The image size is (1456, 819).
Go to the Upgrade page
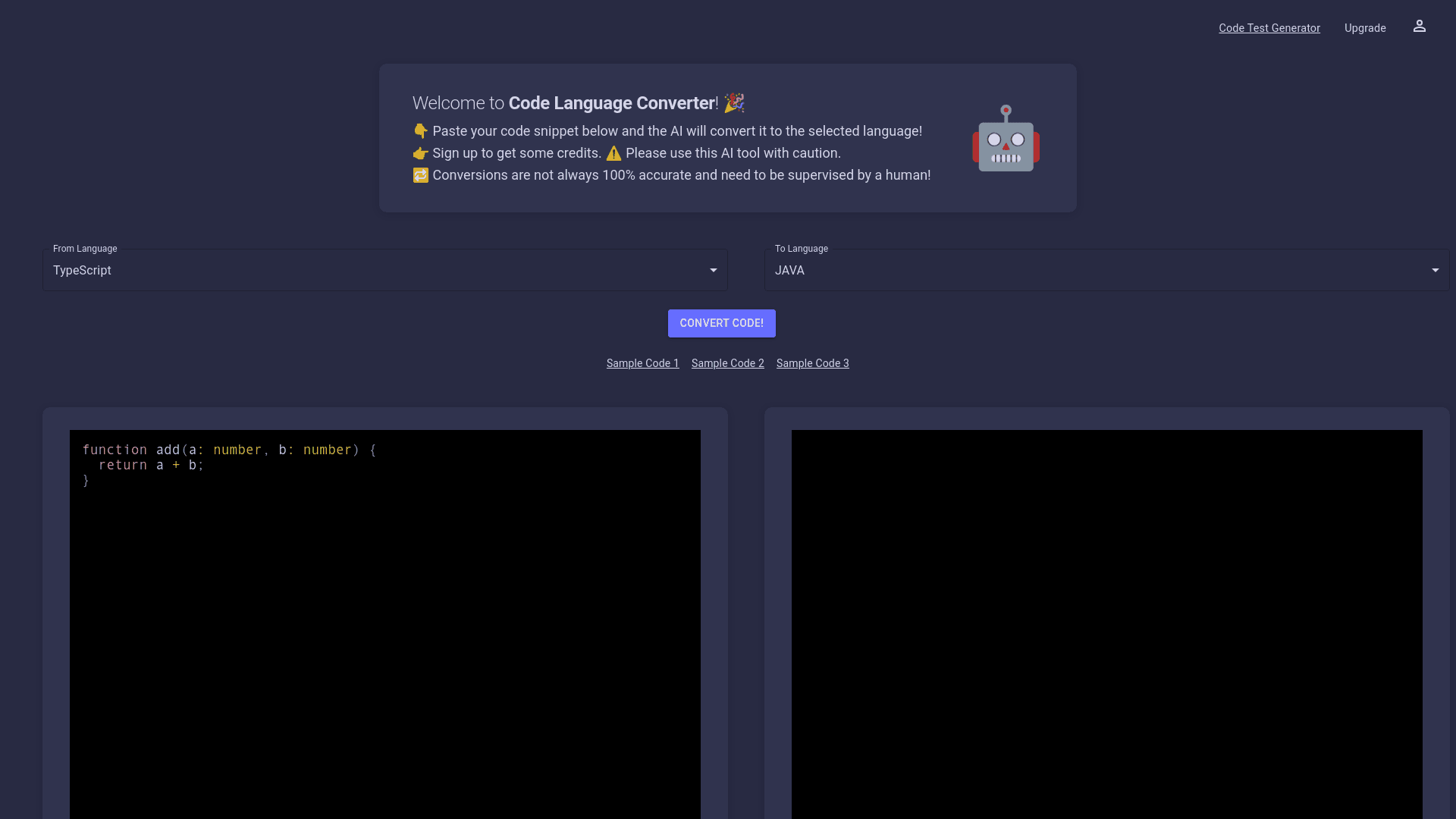(1364, 28)
